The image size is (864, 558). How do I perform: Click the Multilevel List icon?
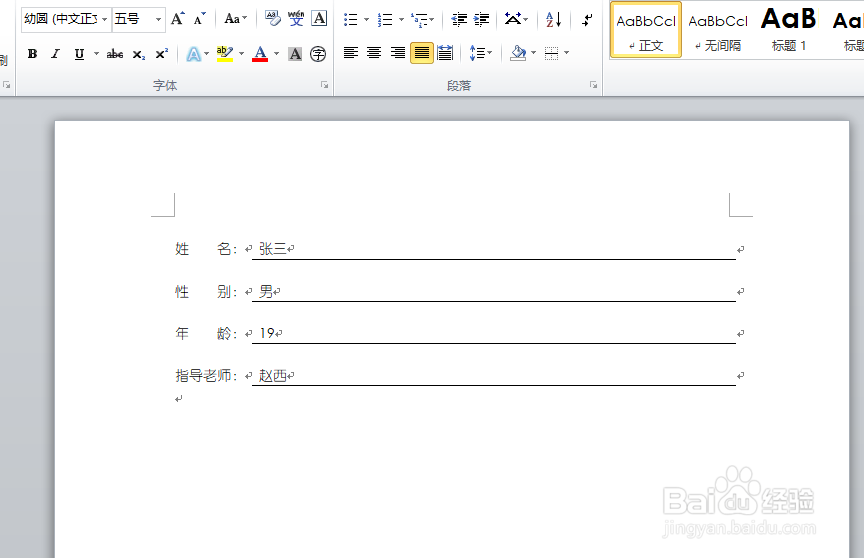pos(419,20)
